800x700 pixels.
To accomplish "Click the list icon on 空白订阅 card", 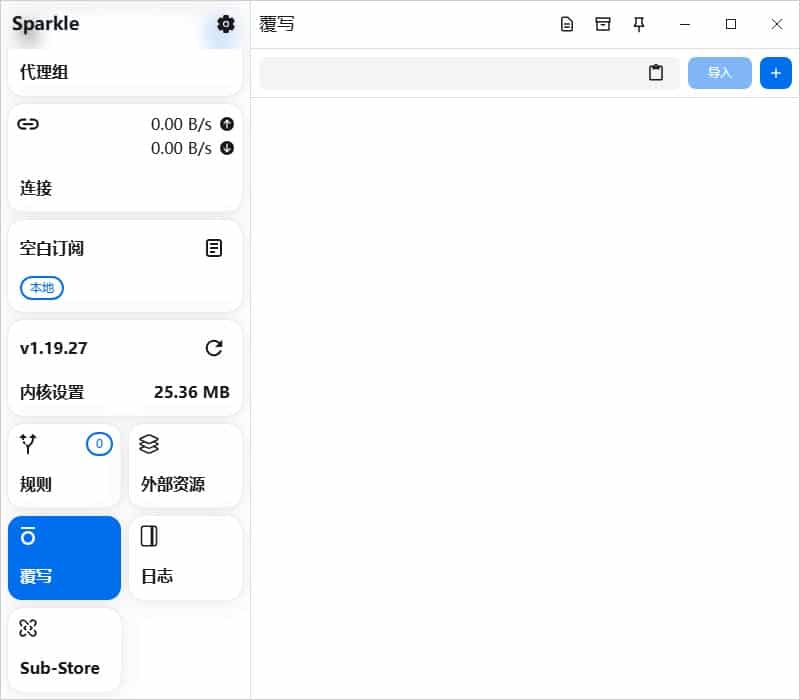I will [x=214, y=248].
